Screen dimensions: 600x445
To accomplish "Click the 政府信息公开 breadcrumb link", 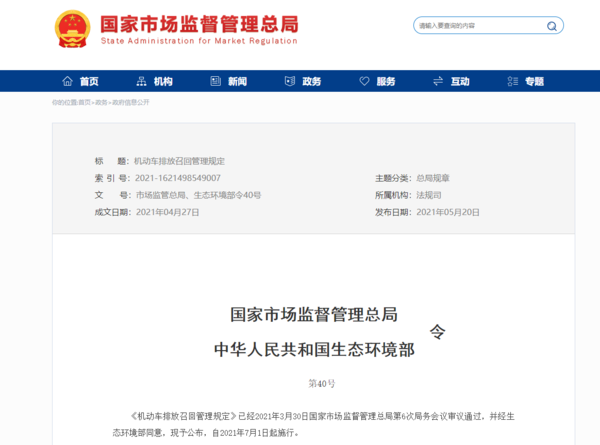I will pyautogui.click(x=130, y=102).
